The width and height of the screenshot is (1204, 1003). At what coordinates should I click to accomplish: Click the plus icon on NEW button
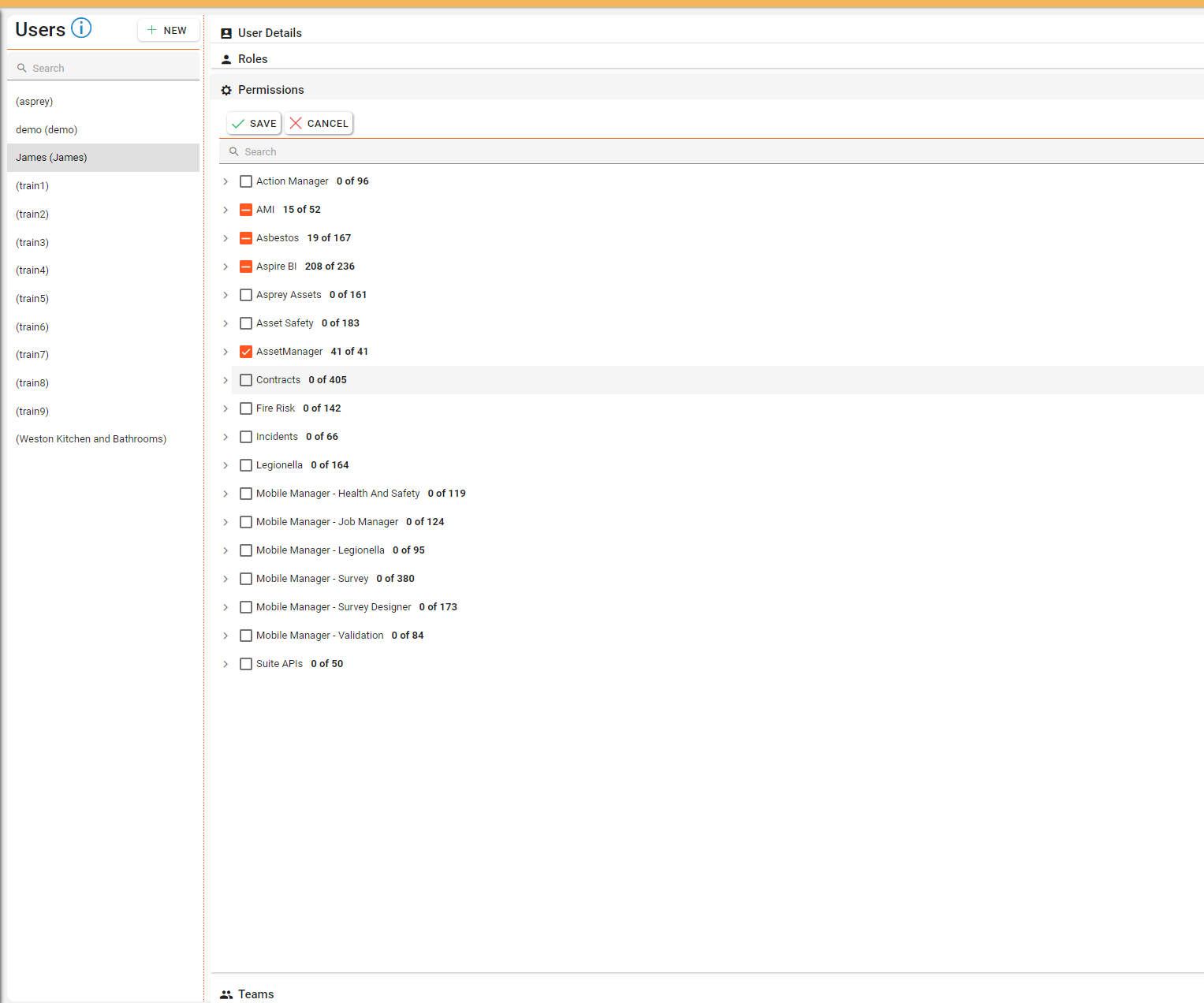click(x=152, y=30)
